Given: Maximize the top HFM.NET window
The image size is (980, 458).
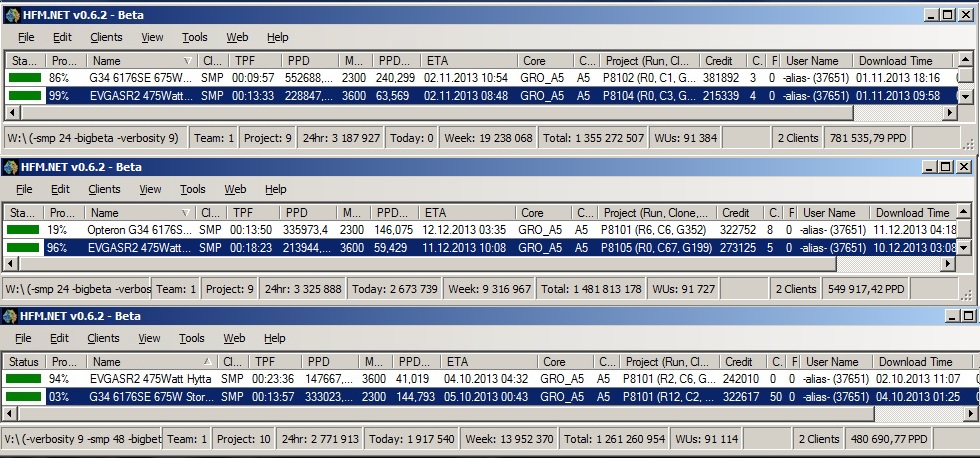Looking at the screenshot, I should click(948, 15).
